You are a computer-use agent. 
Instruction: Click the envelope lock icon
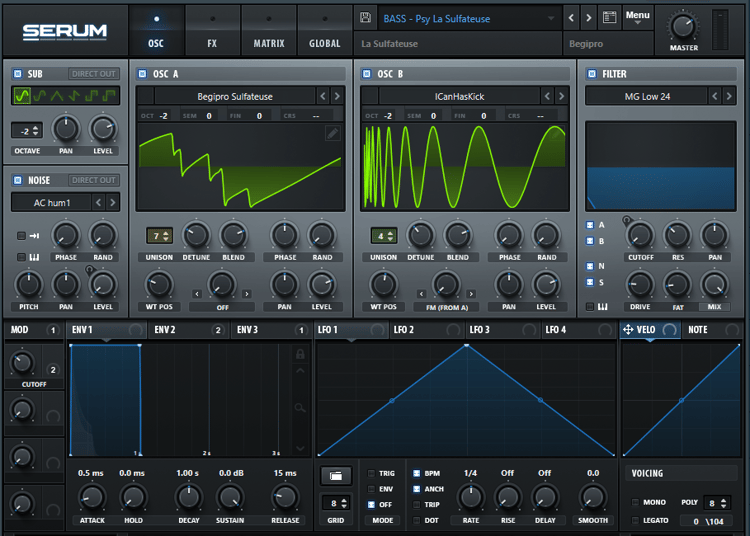click(300, 354)
